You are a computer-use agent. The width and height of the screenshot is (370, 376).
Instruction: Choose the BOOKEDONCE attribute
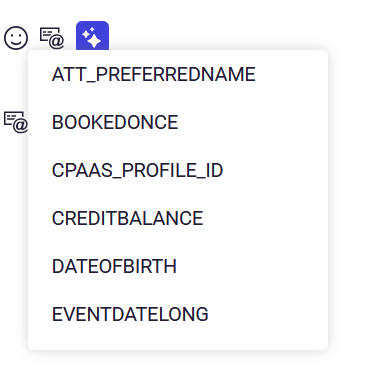click(178, 122)
